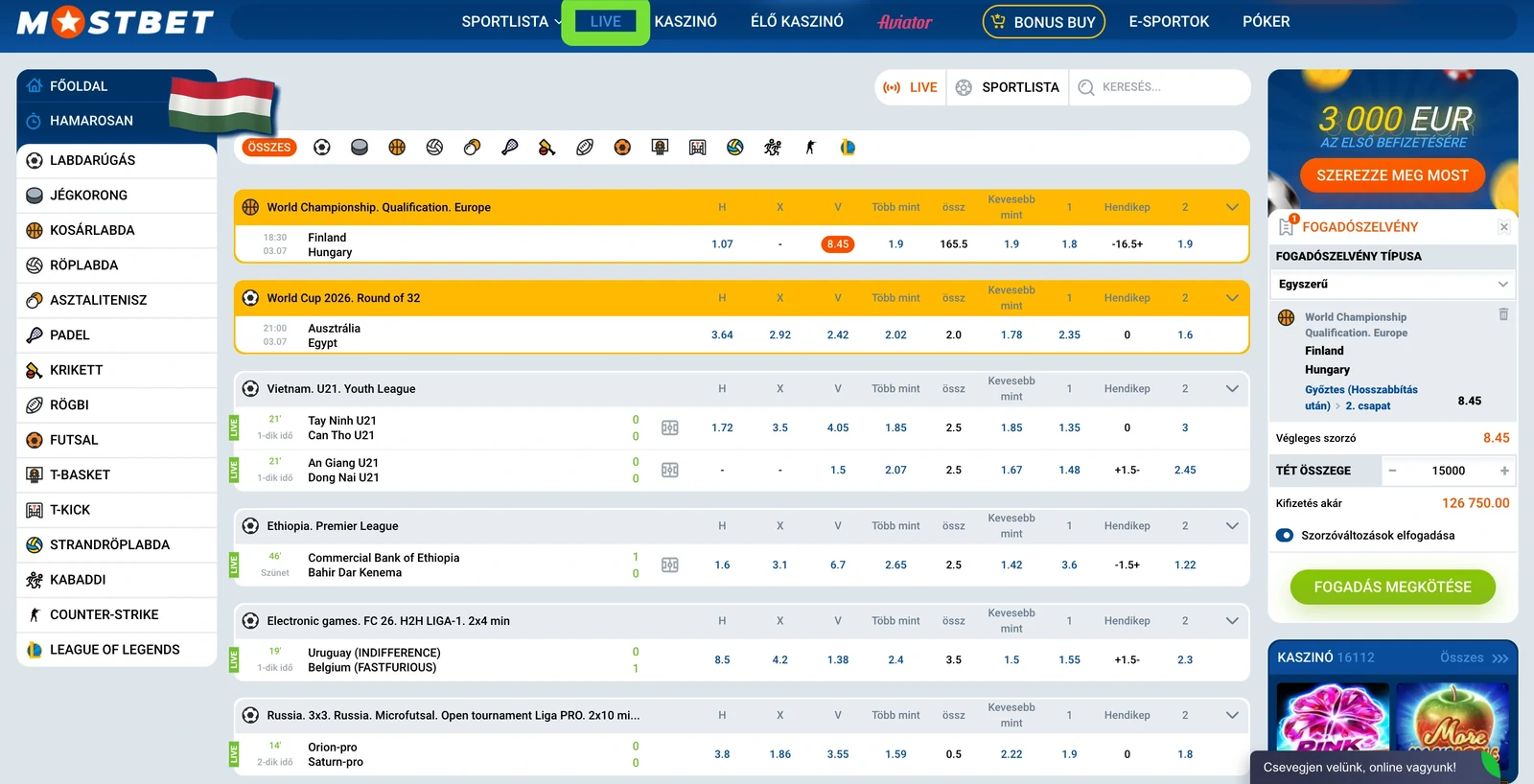The image size is (1534, 784).
Task: Open match stats icon for Tay Ninh U21
Action: click(x=670, y=427)
